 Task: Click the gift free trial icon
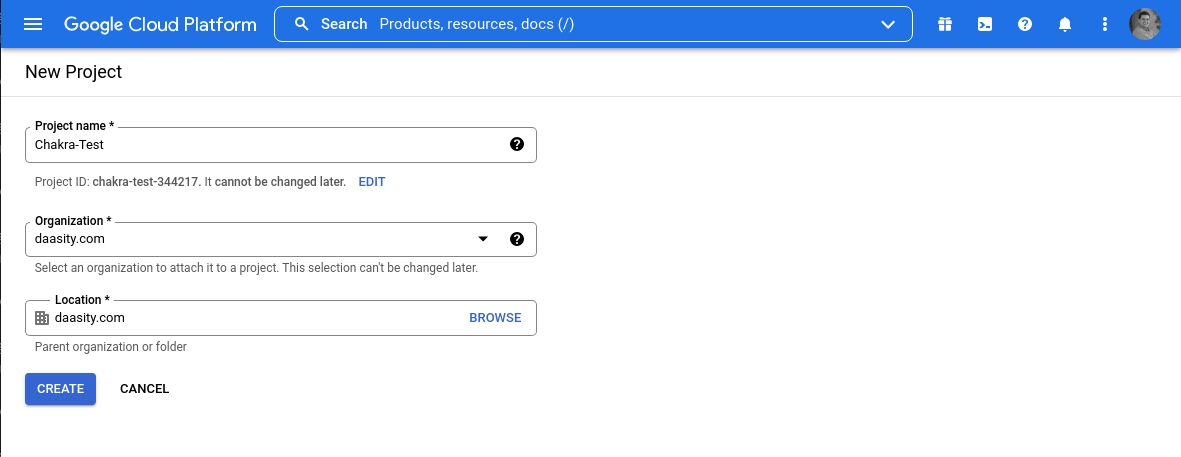944,24
